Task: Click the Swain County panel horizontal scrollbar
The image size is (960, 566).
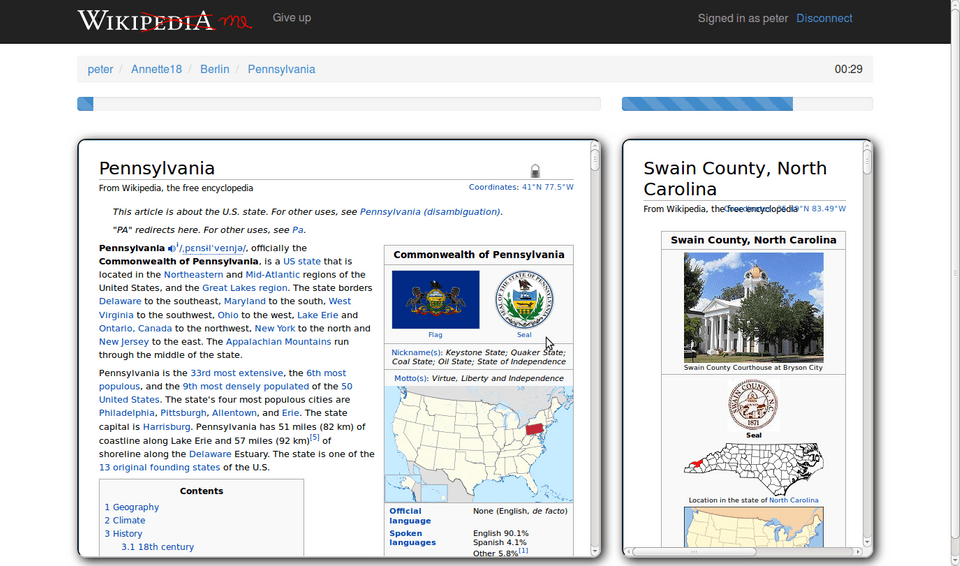Action: point(743,552)
